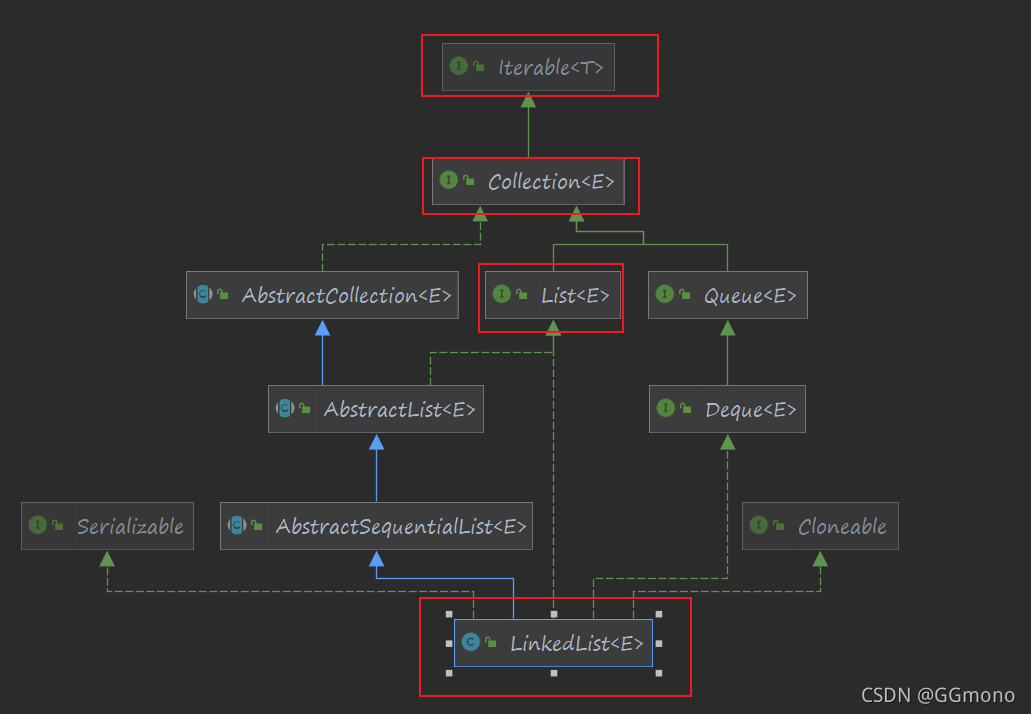The width and height of the screenshot is (1031, 714).
Task: Click the interface icon on the Queue<E> node
Action: [x=666, y=294]
